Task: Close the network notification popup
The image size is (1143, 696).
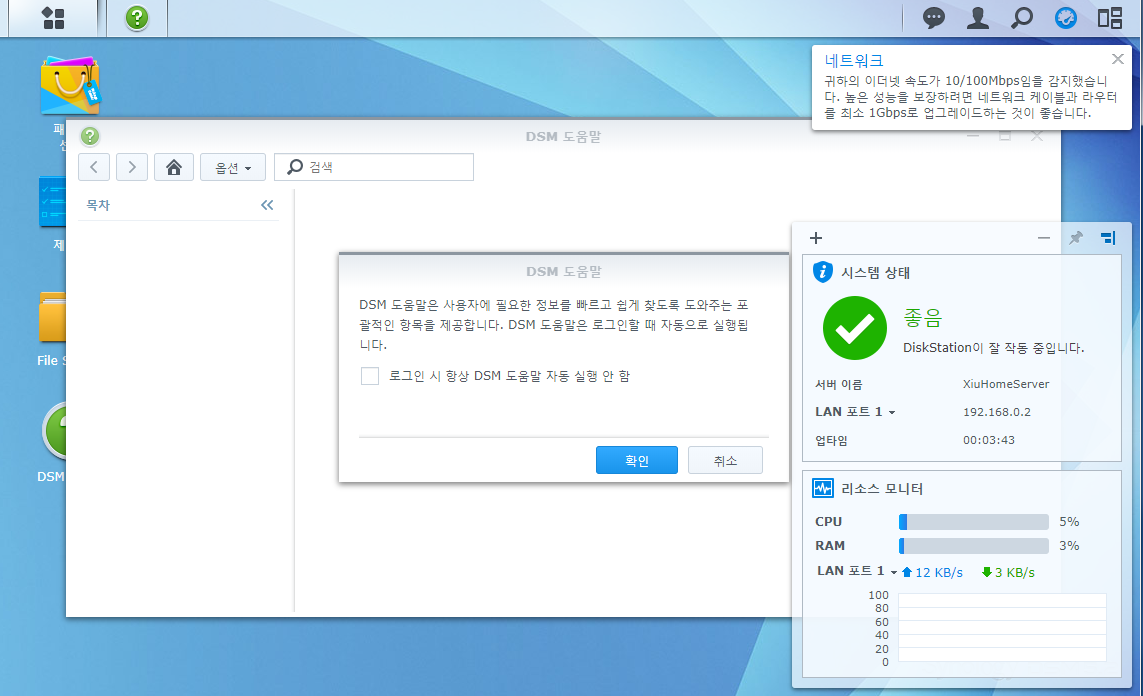Action: pyautogui.click(x=1117, y=59)
